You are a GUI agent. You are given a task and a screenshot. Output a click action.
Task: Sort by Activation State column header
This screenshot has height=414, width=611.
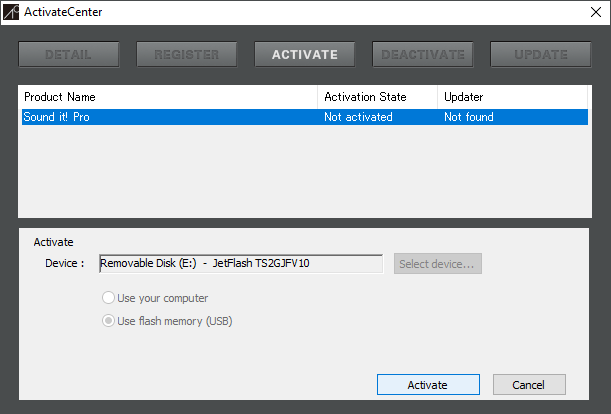click(x=377, y=97)
